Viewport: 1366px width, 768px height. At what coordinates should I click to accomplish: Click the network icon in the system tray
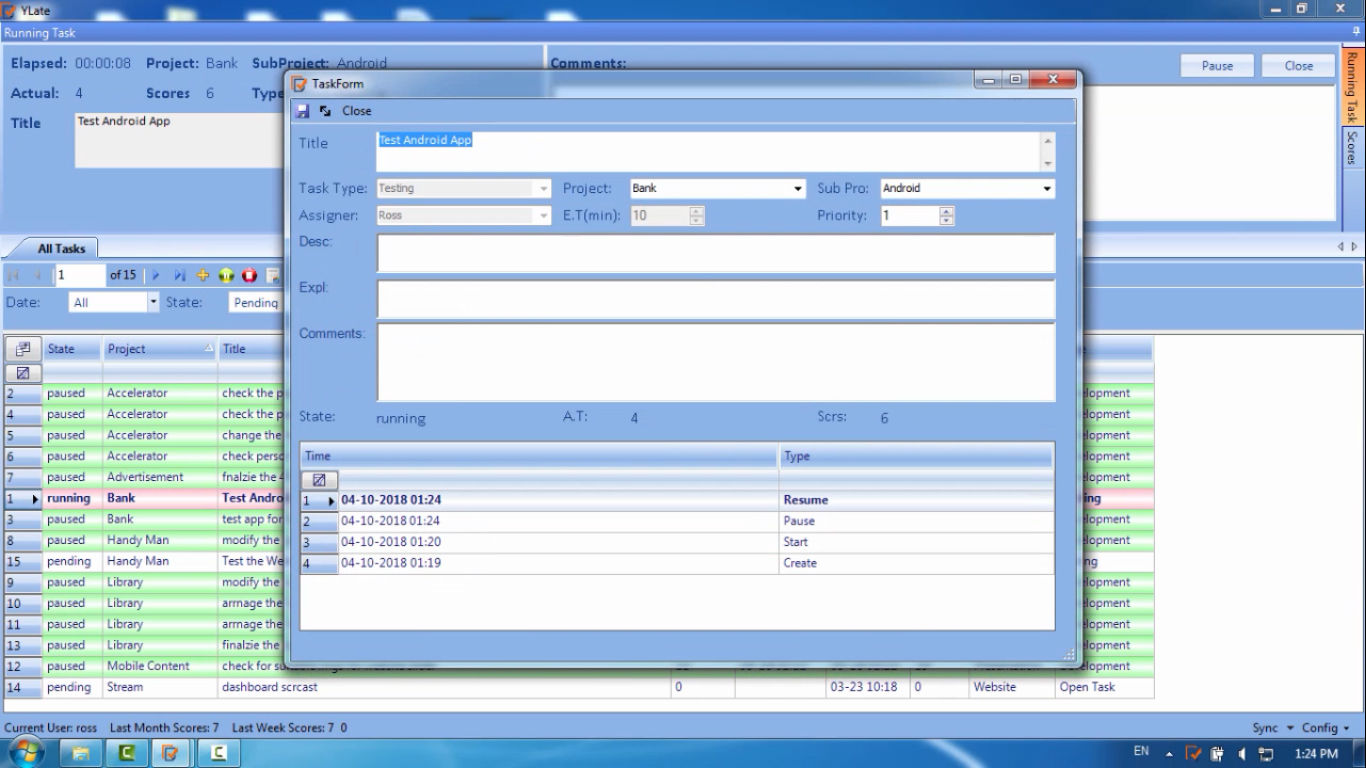pyautogui.click(x=1266, y=753)
